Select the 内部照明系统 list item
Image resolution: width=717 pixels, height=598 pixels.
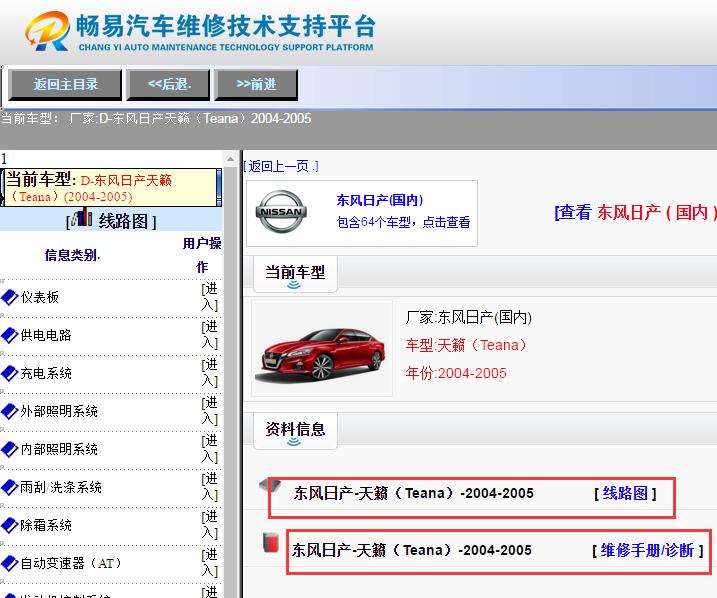tap(59, 449)
